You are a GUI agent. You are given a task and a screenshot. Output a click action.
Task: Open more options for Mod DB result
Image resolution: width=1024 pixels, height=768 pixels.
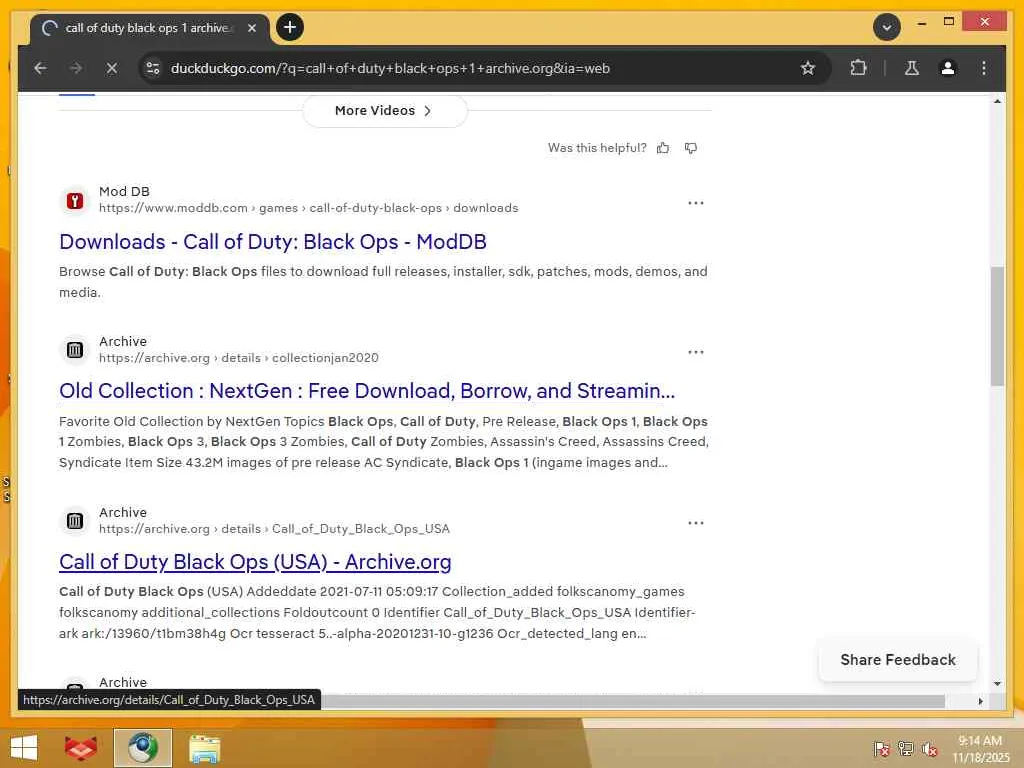tap(696, 203)
